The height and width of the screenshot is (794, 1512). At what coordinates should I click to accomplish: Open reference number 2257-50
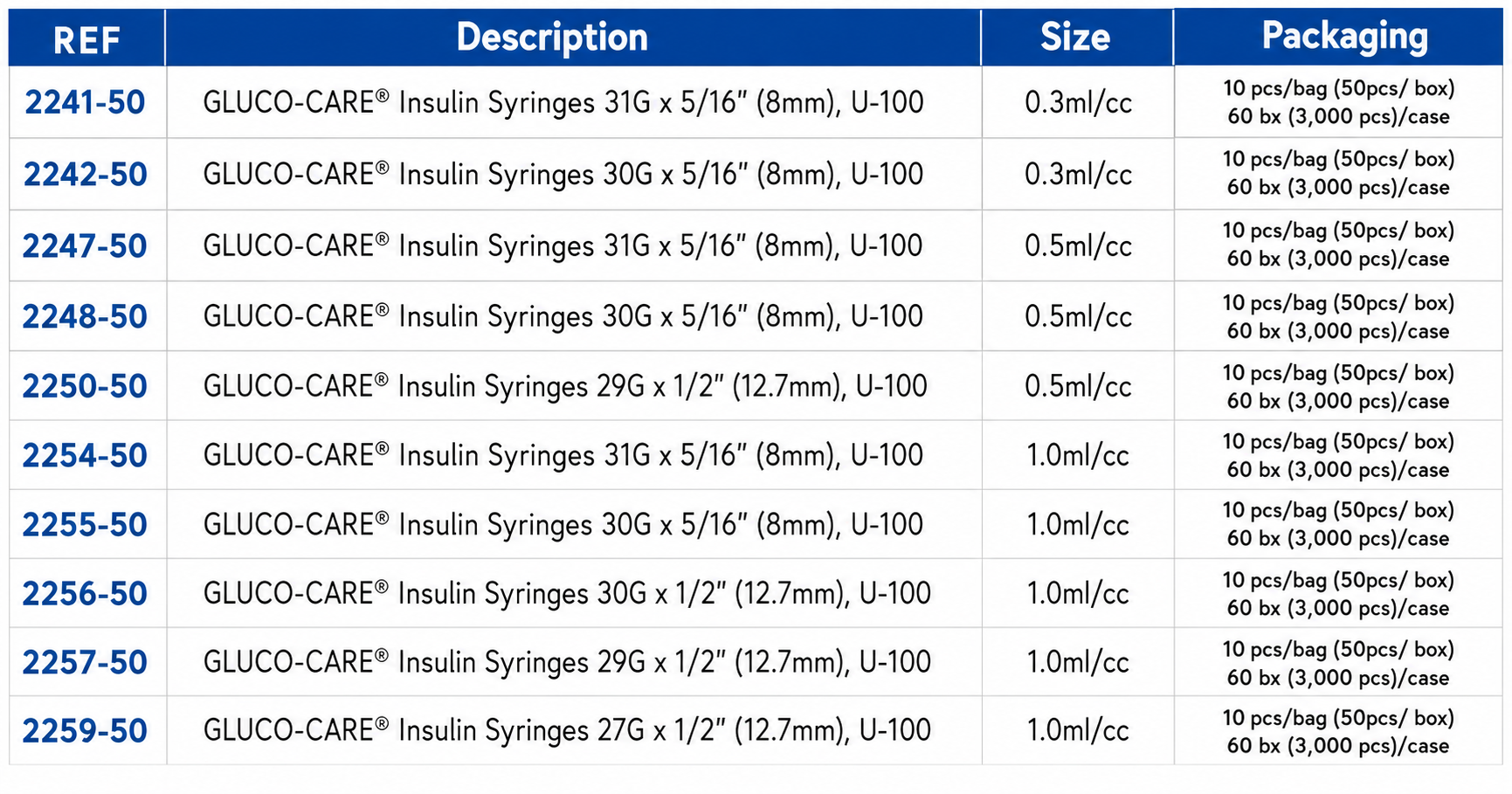point(85,662)
